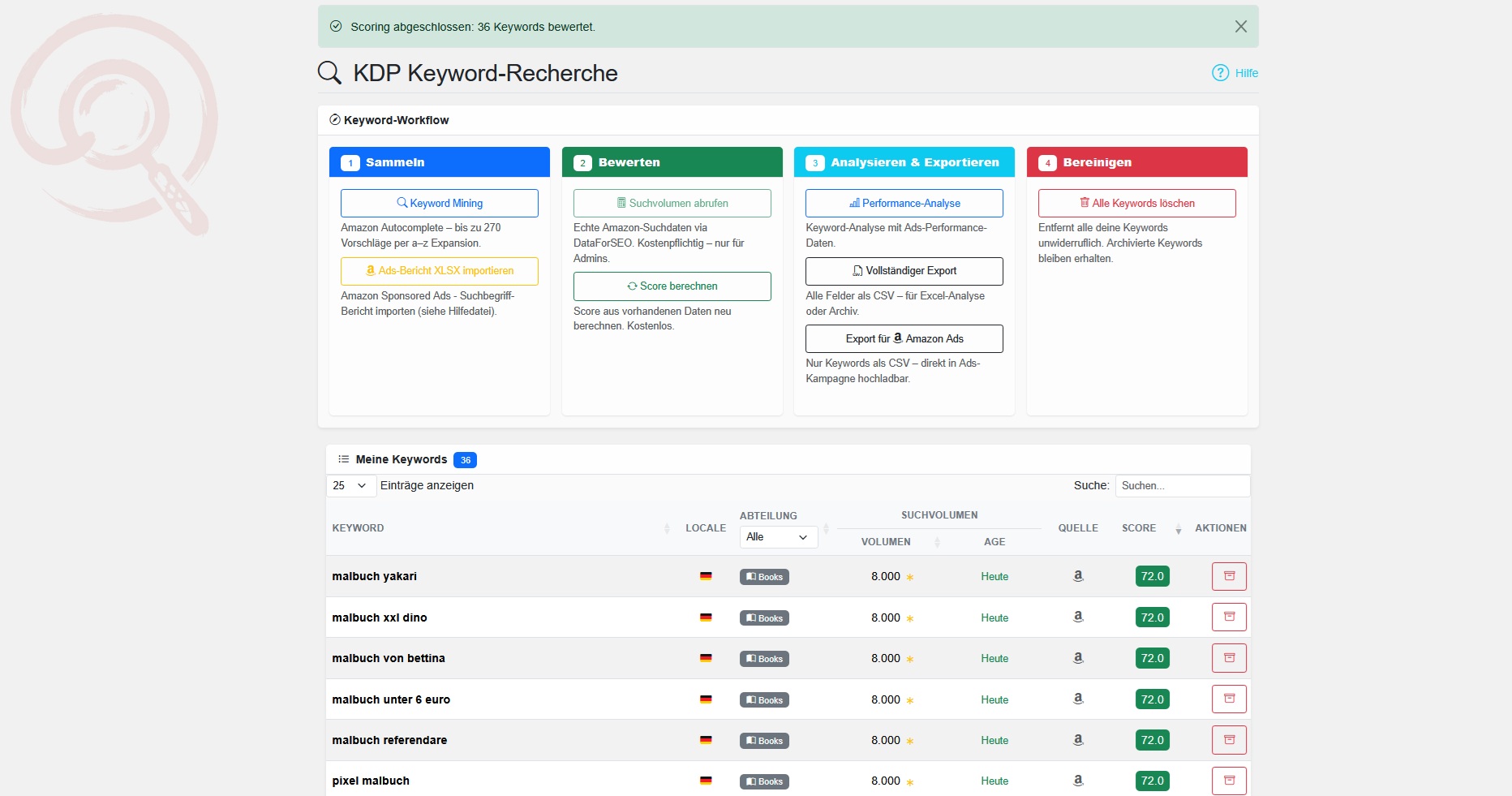
Task: Click Heute age for malbuch referendare
Action: pyautogui.click(x=994, y=740)
